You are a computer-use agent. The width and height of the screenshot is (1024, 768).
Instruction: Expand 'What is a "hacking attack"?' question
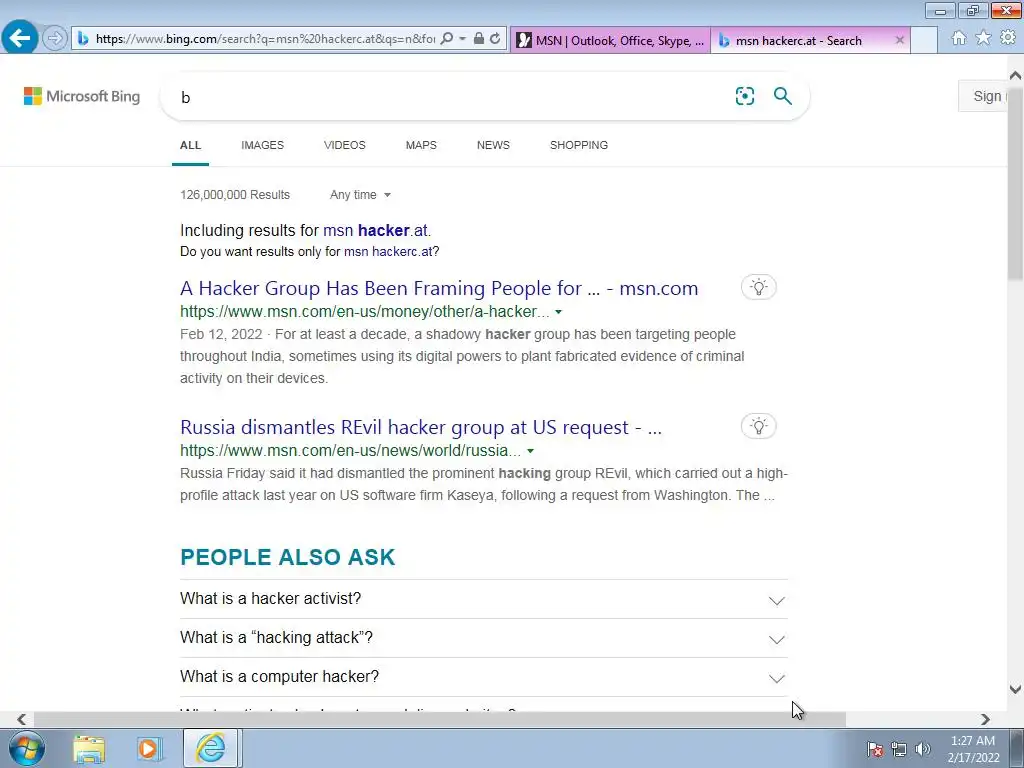pyautogui.click(x=484, y=638)
